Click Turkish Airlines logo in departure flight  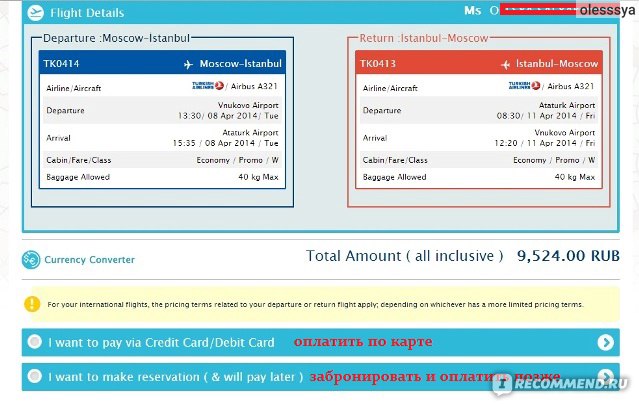pos(208,86)
